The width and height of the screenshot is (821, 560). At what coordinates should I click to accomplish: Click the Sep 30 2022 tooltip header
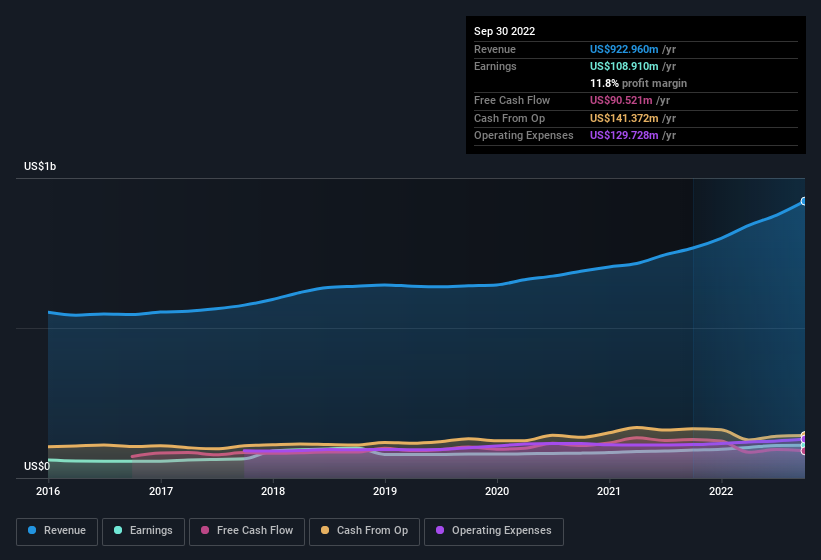504,31
